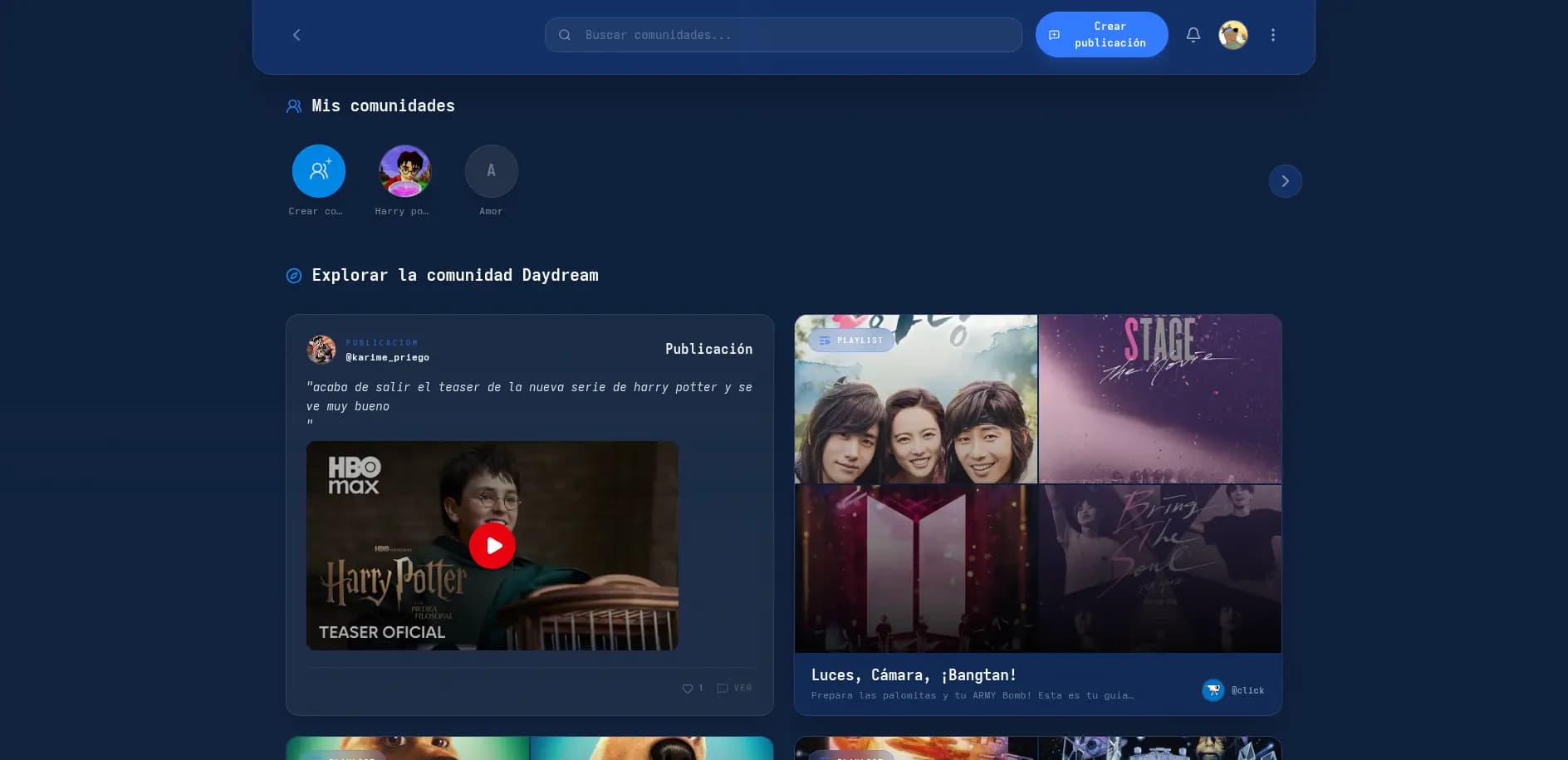Screen dimensions: 1568x760
Task: Play the Harry Potter teaser video
Action: (492, 546)
